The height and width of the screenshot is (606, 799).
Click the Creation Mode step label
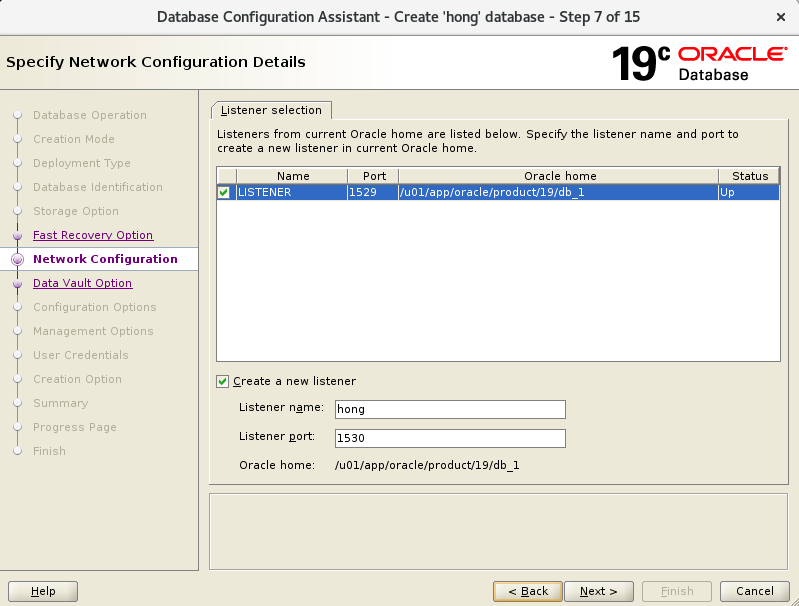click(74, 139)
